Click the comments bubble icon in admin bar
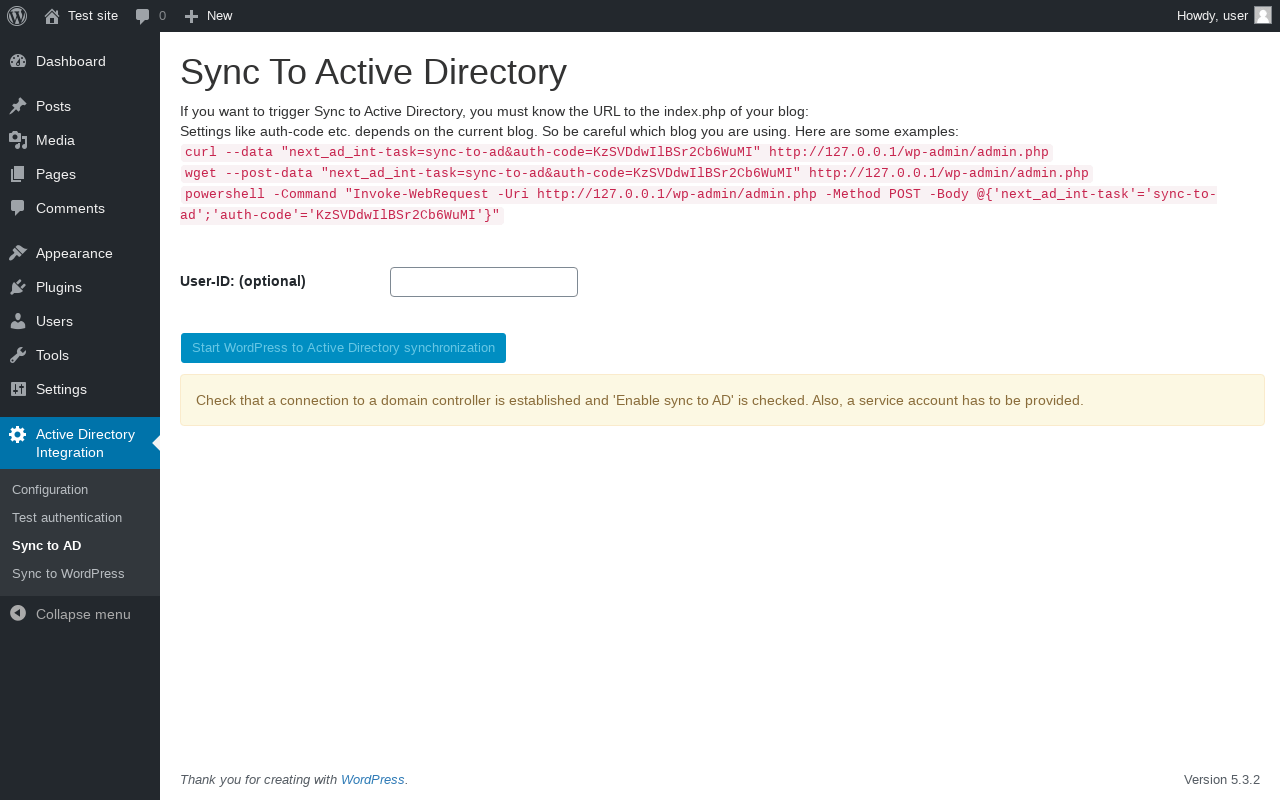The height and width of the screenshot is (800, 1280). (143, 16)
